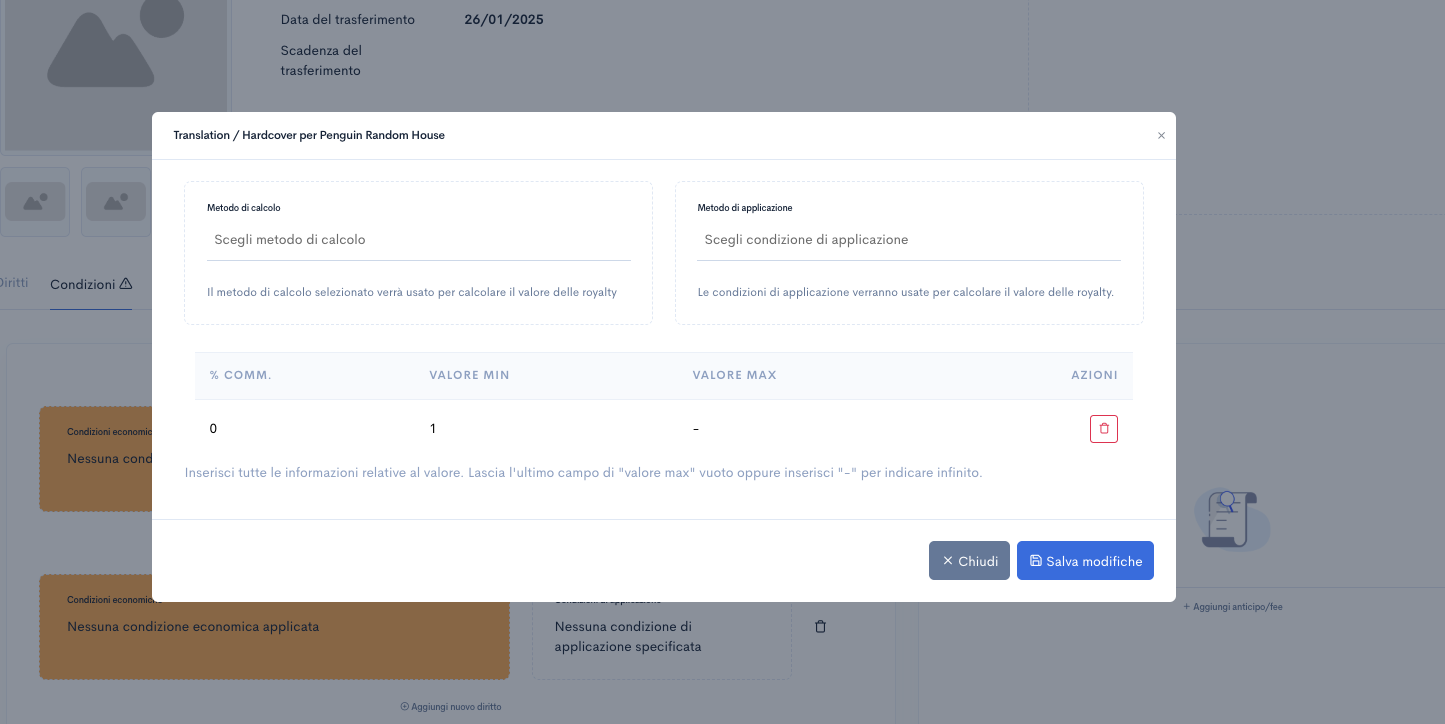Click the modal title Translation / Hardcover text
The image size is (1445, 724).
click(309, 135)
